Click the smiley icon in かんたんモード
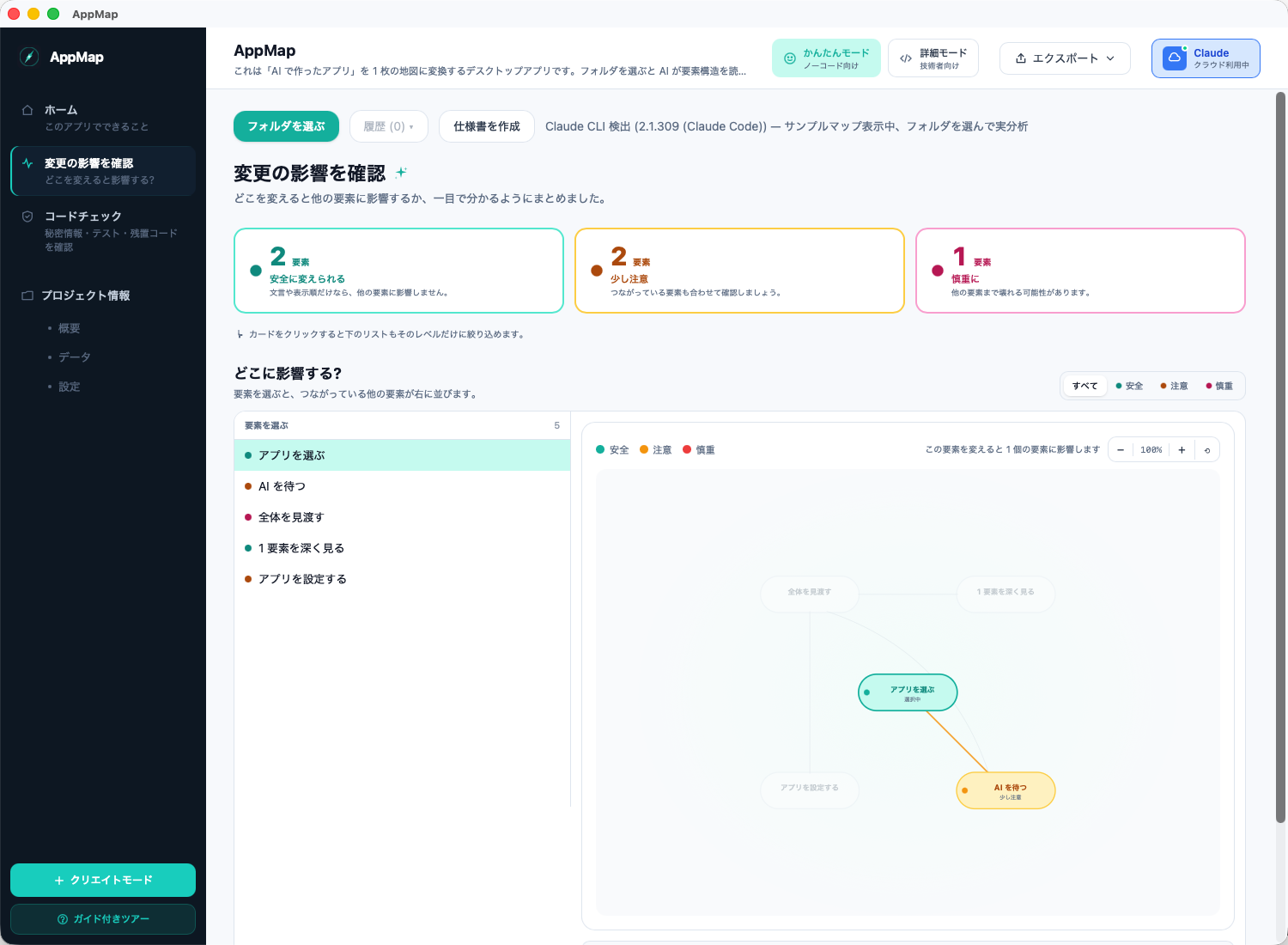Screen dimensions: 1288x945 (x=790, y=58)
